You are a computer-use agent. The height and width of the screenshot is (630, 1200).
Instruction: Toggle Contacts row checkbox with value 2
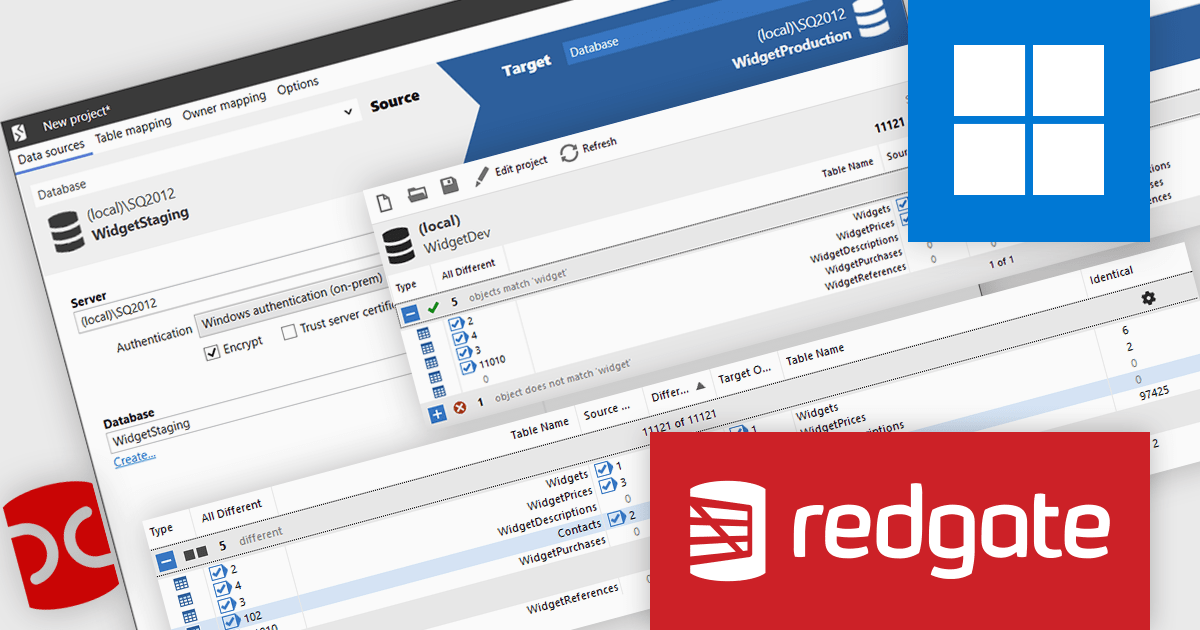616,516
